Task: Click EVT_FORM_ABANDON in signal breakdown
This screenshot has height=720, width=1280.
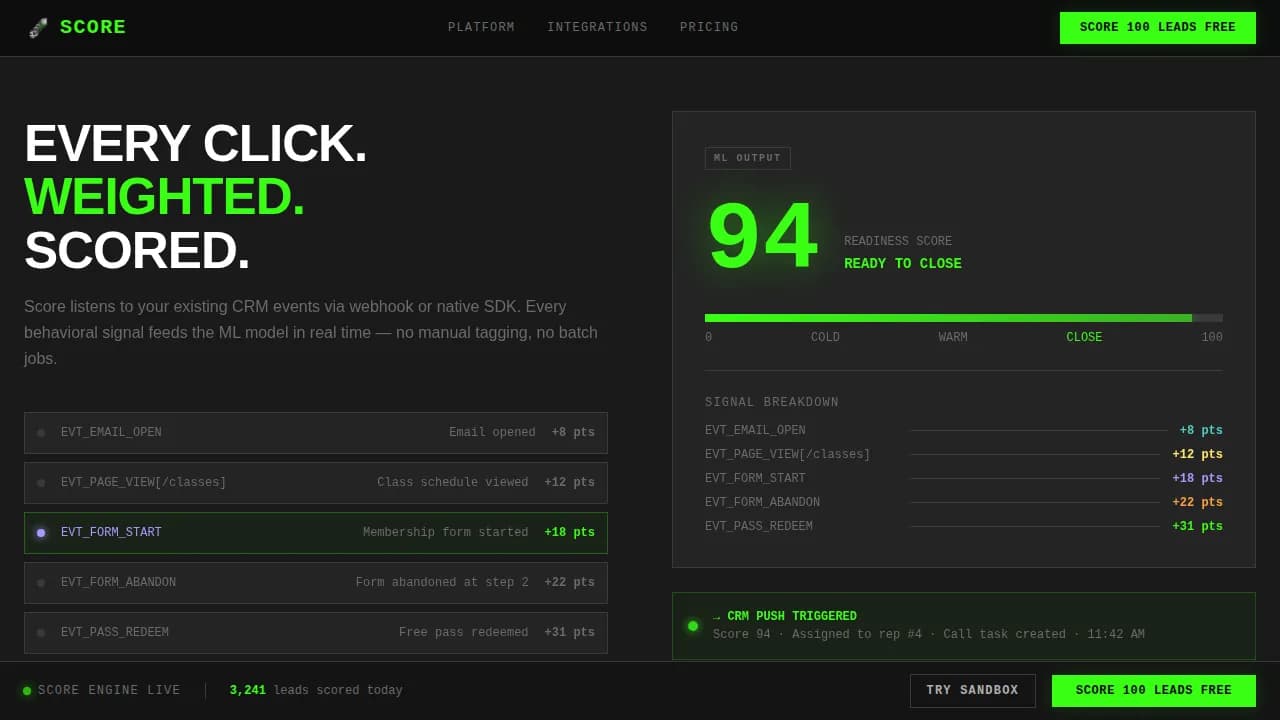Action: click(x=762, y=502)
